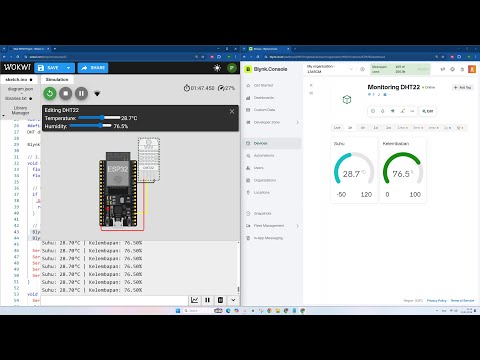Open the Library Manager tab
This screenshot has width=480, height=360.
[20, 110]
